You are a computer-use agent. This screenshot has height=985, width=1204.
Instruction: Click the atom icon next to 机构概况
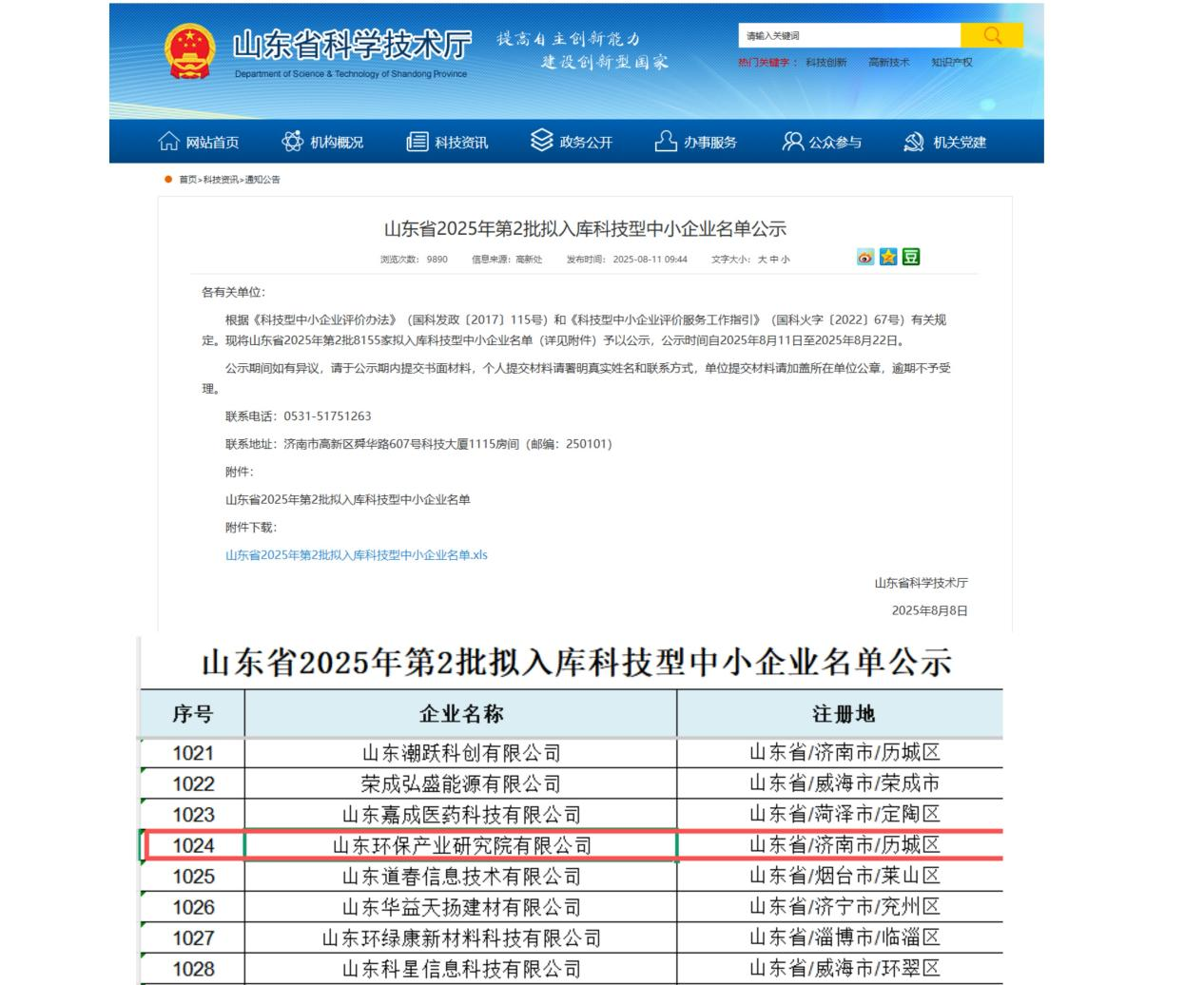pyautogui.click(x=292, y=141)
